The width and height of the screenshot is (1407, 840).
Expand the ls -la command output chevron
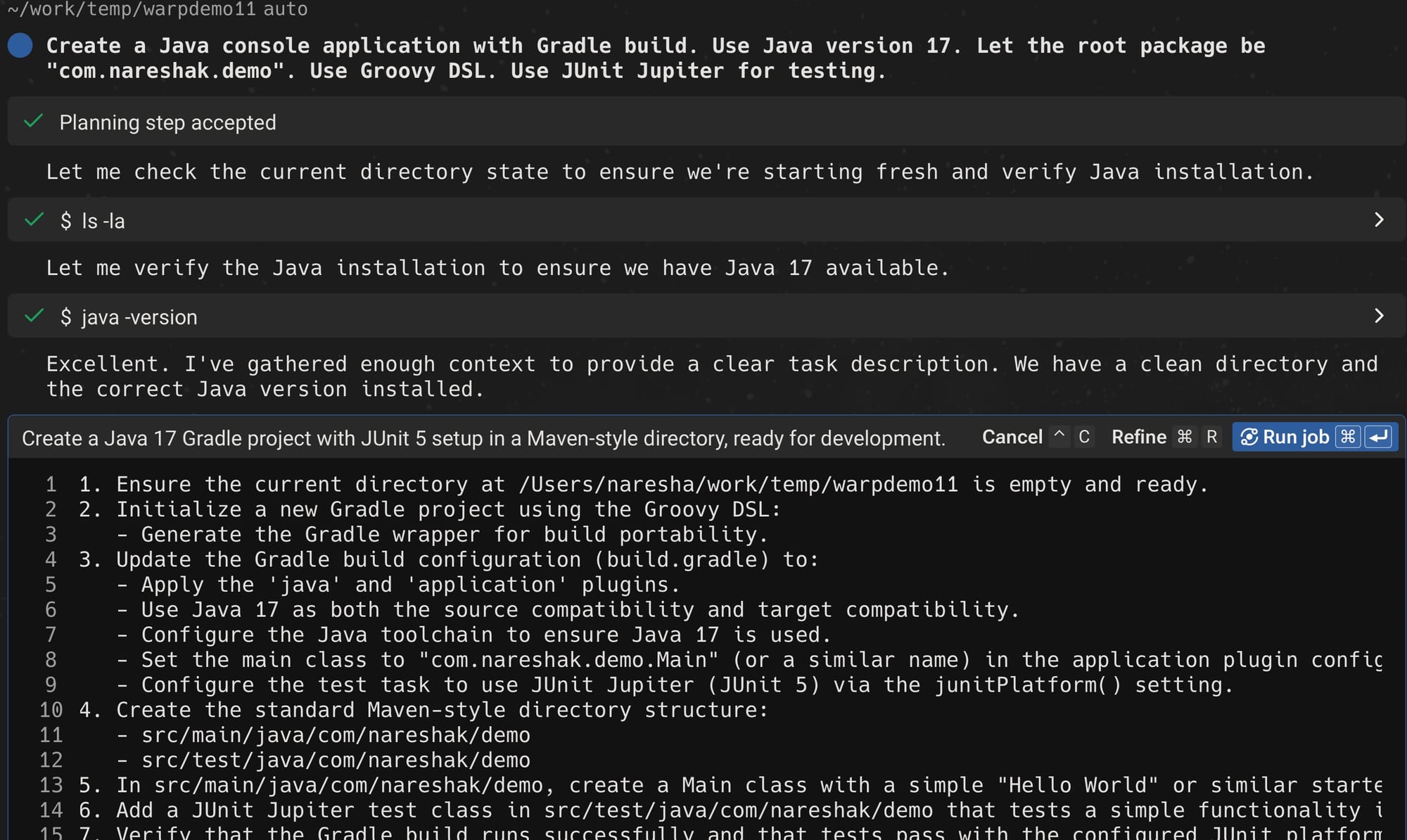(1379, 220)
